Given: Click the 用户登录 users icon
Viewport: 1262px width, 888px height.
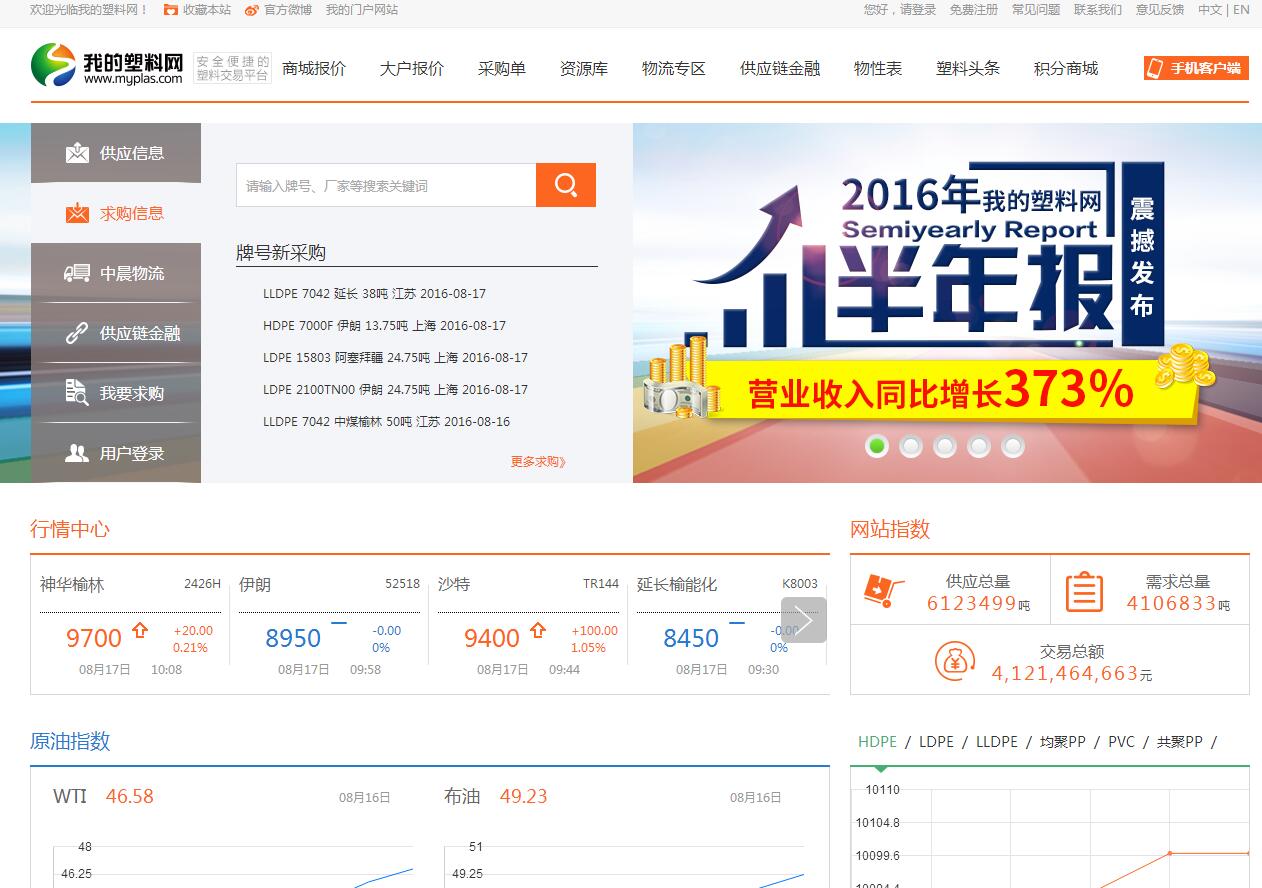Looking at the screenshot, I should [77, 453].
